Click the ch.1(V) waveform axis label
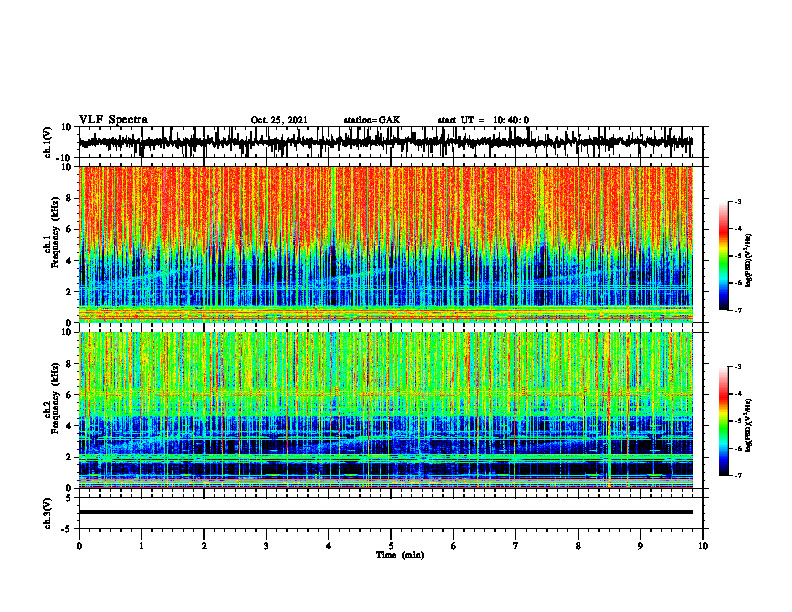 [48, 142]
